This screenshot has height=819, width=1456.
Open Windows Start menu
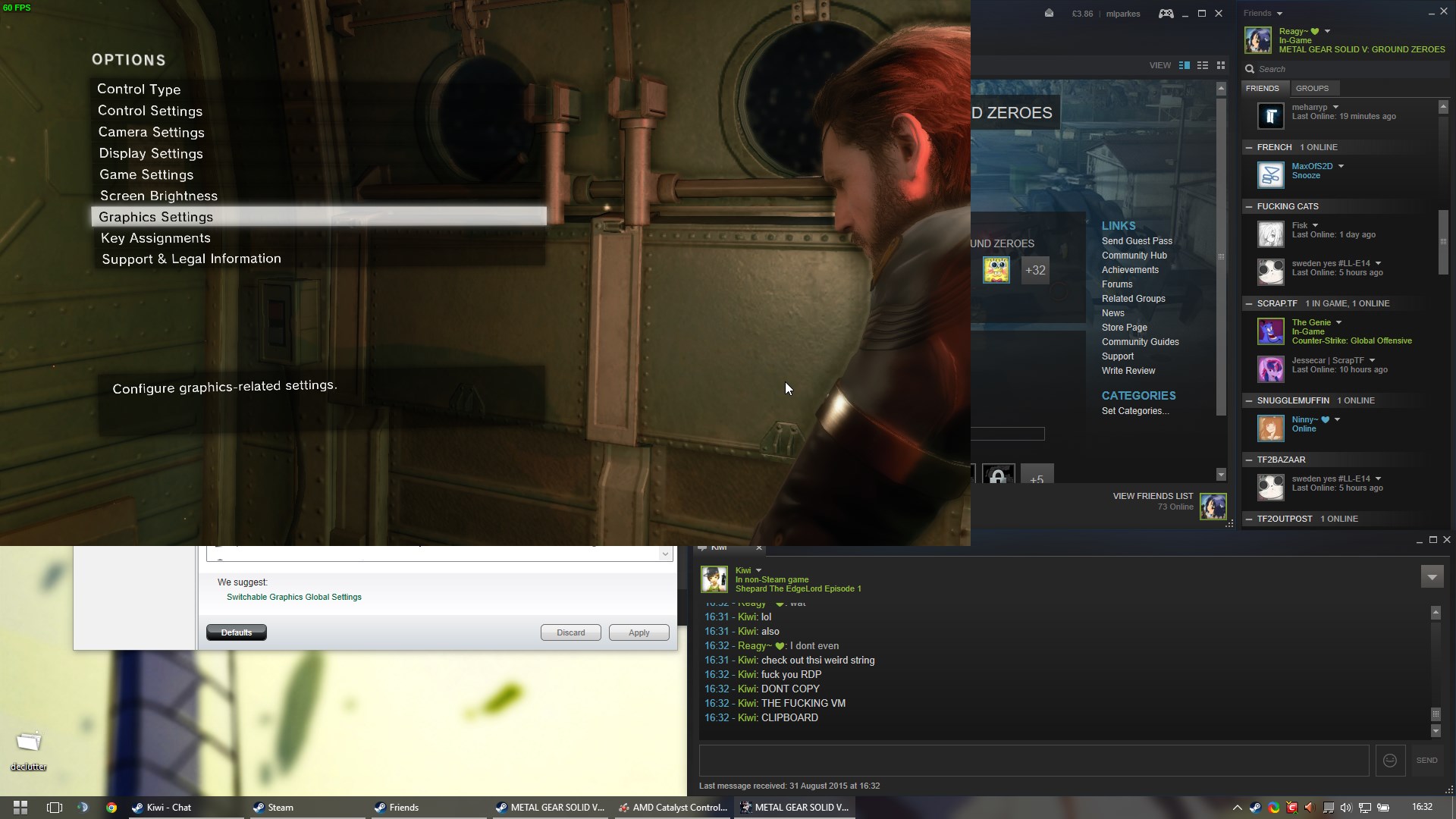pyautogui.click(x=20, y=807)
